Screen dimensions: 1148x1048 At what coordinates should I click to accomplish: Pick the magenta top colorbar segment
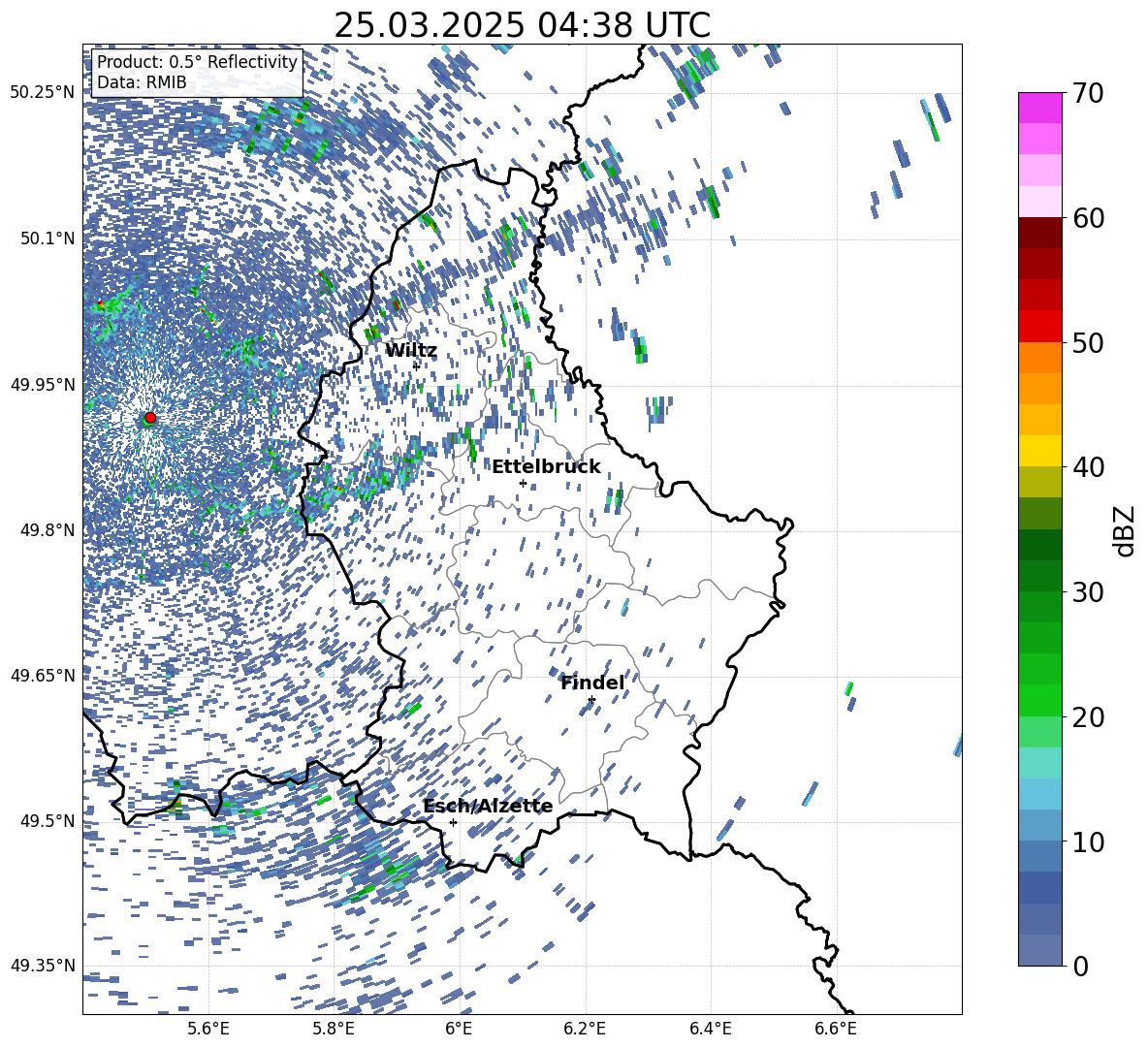tap(1039, 108)
